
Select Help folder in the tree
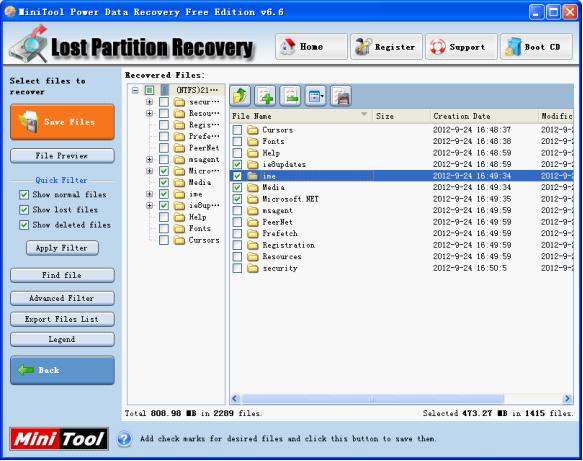197,217
